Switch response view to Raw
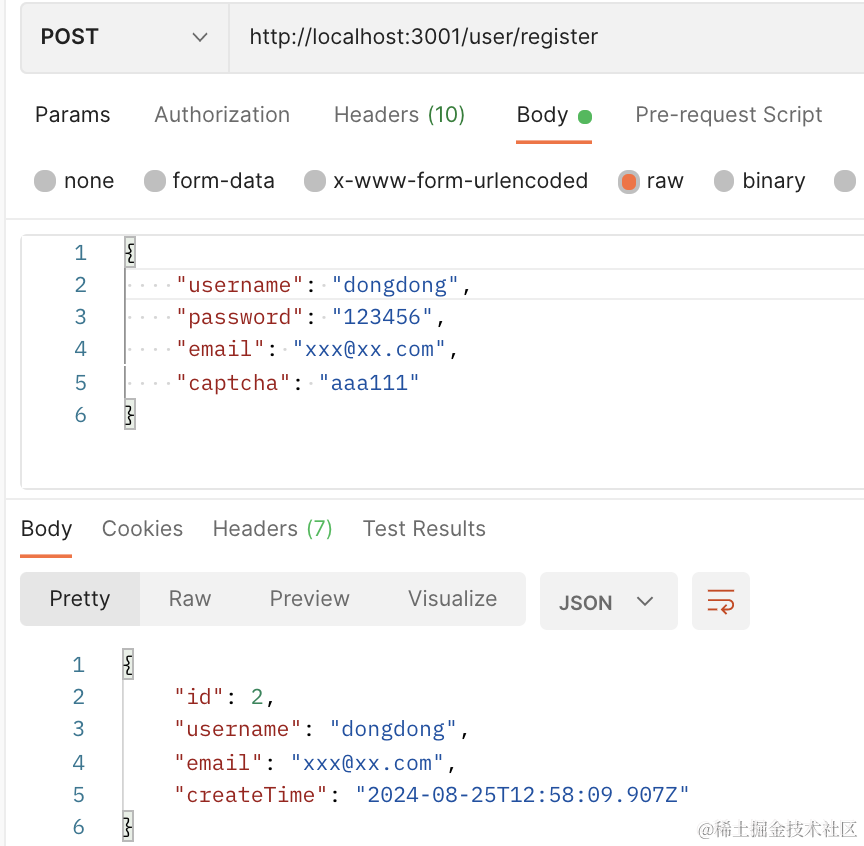Screen dimensions: 864x846 tap(190, 599)
